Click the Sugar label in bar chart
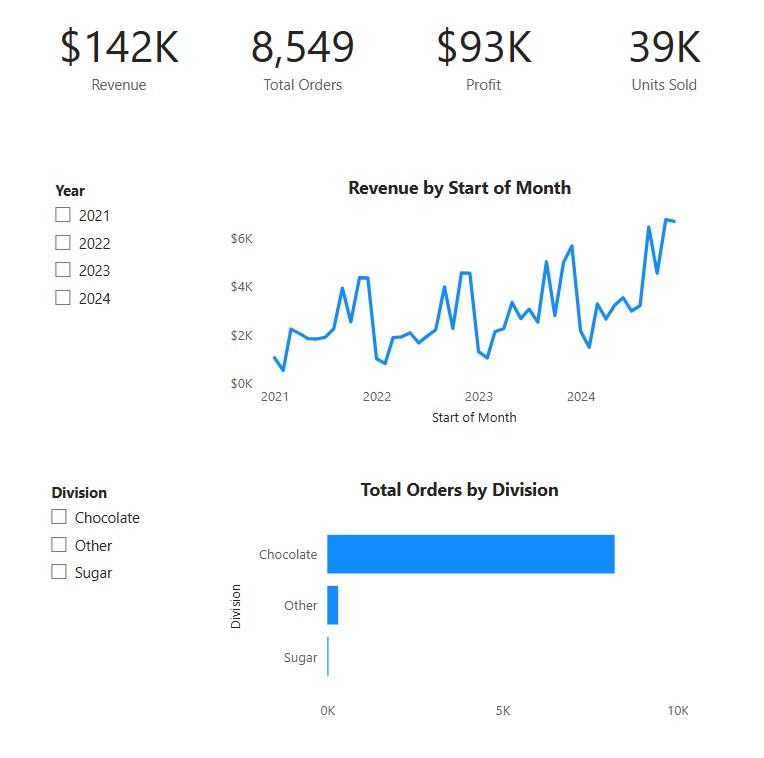The image size is (764, 758). 301,658
